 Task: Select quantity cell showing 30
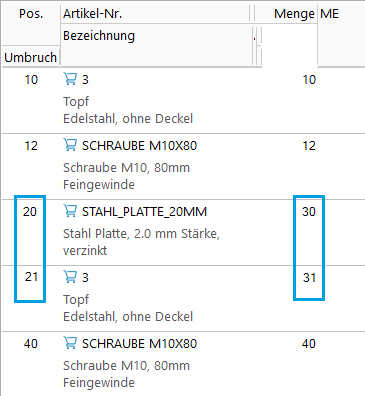[309, 212]
